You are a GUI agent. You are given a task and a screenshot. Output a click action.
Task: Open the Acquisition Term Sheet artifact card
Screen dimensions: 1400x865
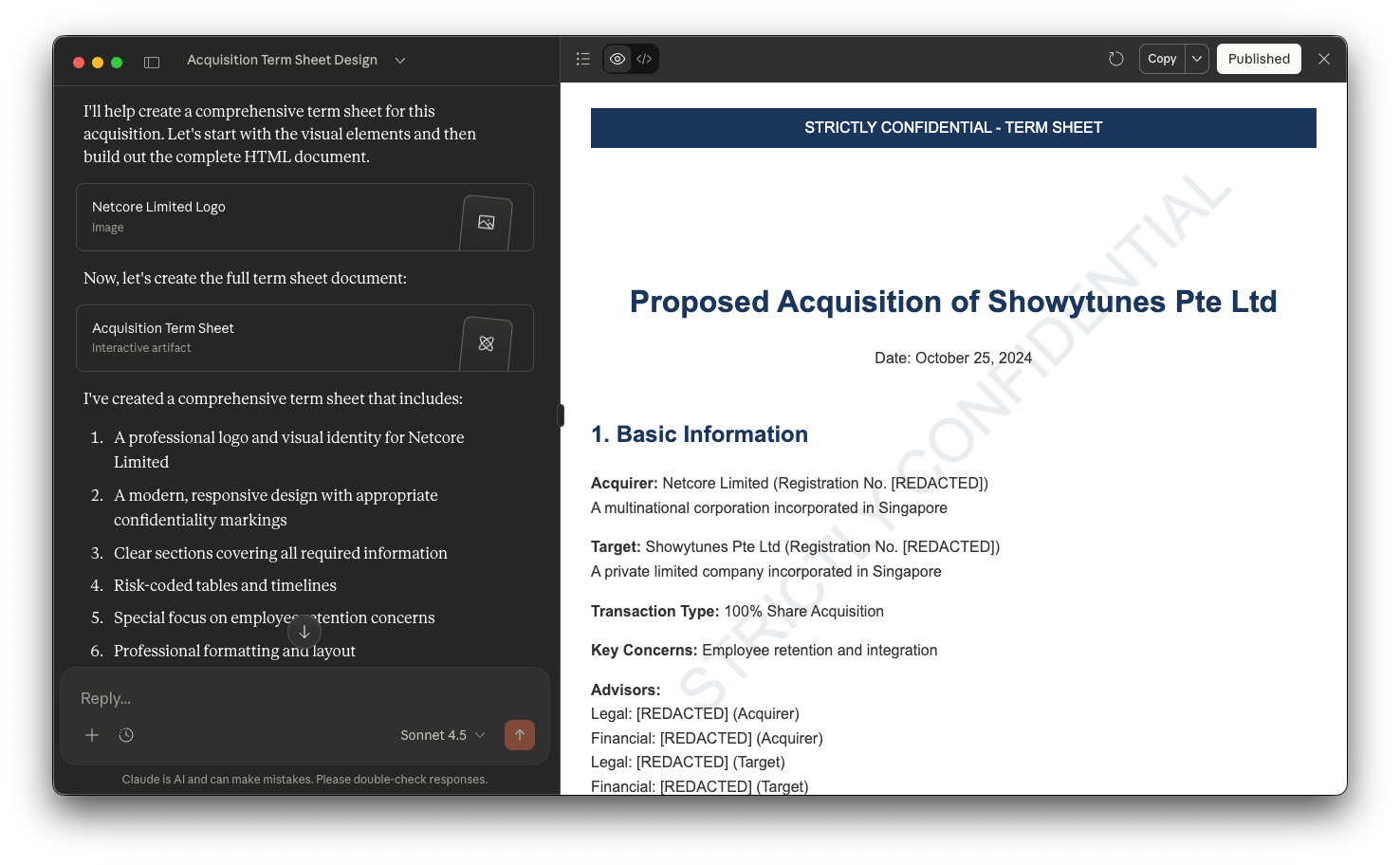pos(304,338)
